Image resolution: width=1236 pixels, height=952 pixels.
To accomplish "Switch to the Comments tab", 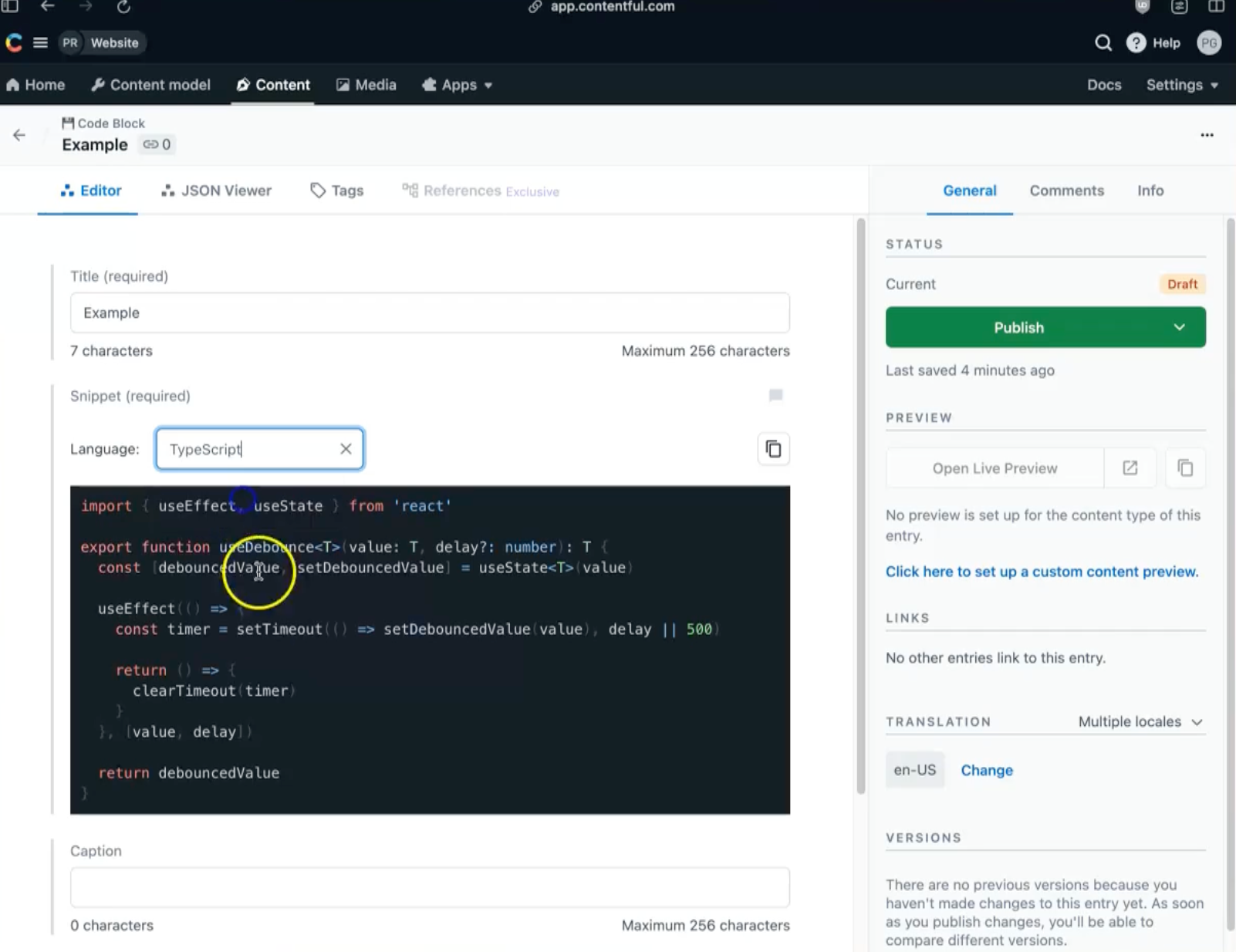I will click(1067, 191).
